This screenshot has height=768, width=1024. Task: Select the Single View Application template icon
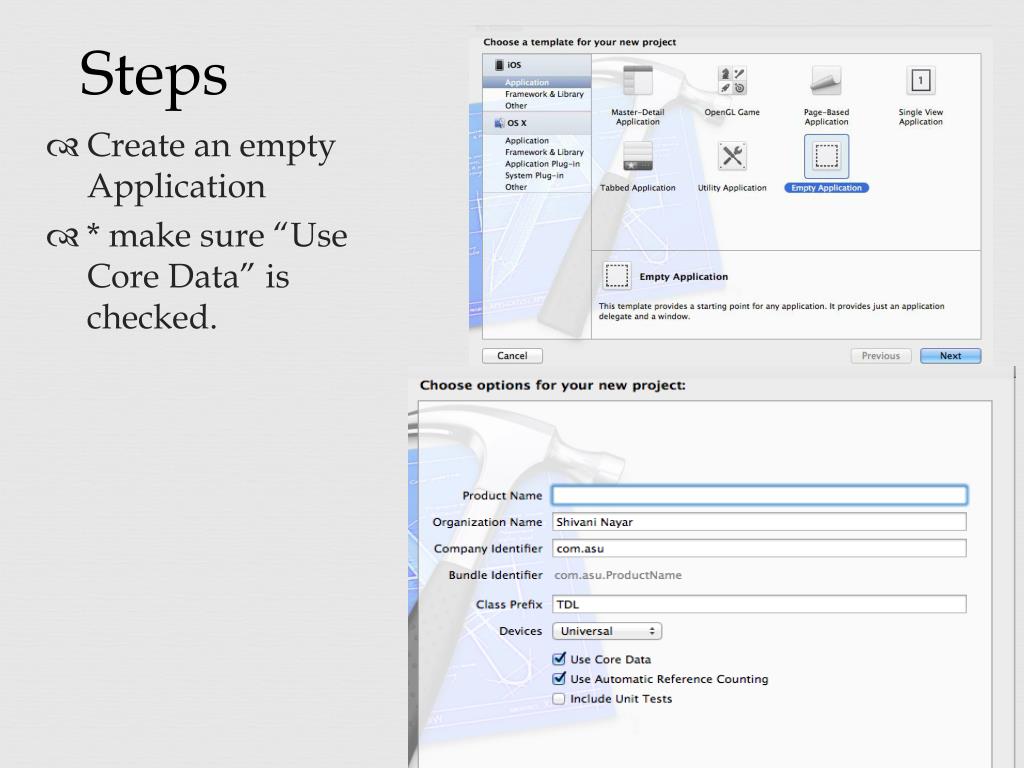click(920, 80)
